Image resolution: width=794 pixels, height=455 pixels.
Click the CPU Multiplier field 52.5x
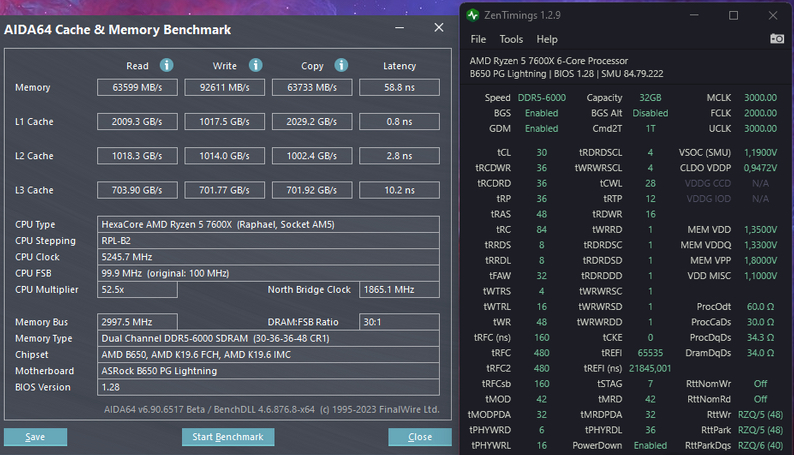tap(137, 289)
